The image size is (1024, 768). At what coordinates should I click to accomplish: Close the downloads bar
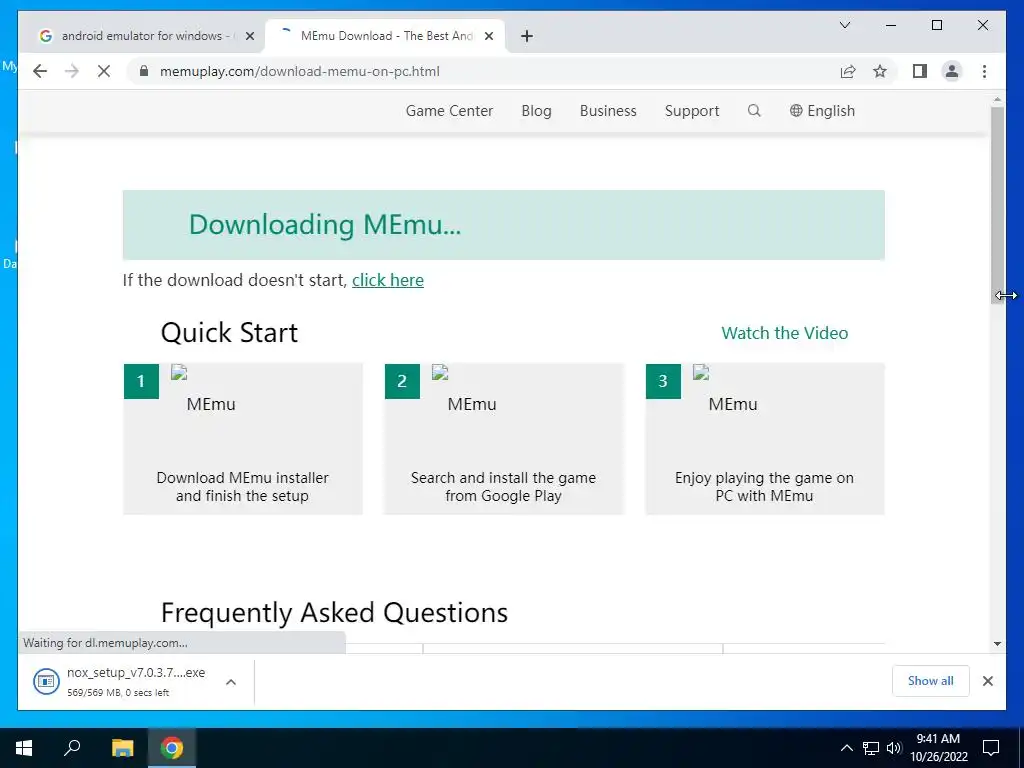pyautogui.click(x=988, y=681)
